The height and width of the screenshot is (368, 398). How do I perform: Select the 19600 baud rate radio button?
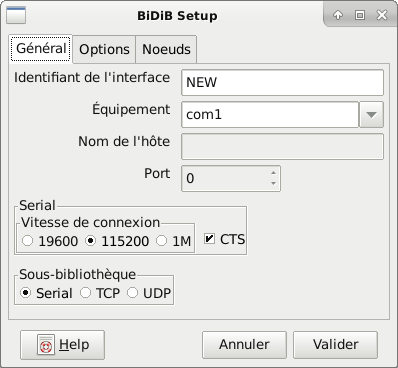coord(27,241)
